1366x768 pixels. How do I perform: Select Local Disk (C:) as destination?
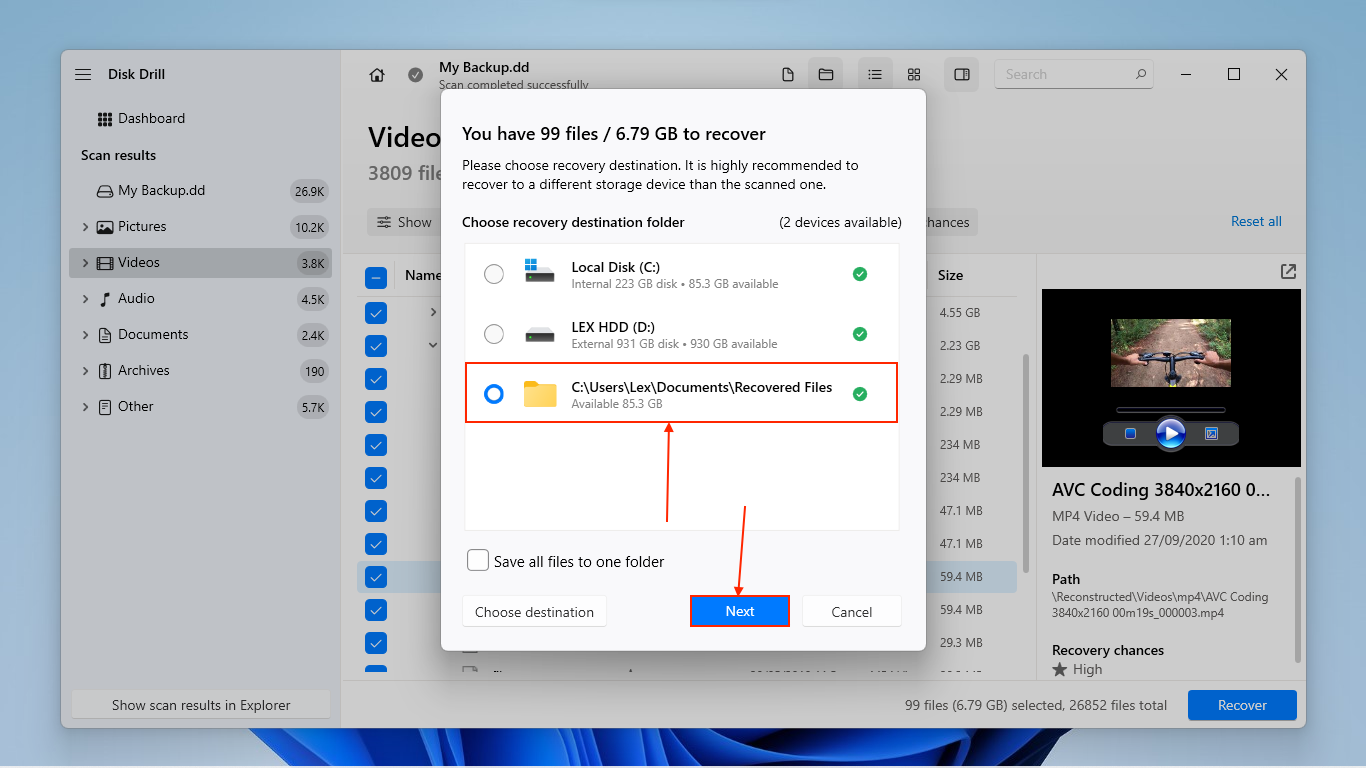[x=493, y=273]
